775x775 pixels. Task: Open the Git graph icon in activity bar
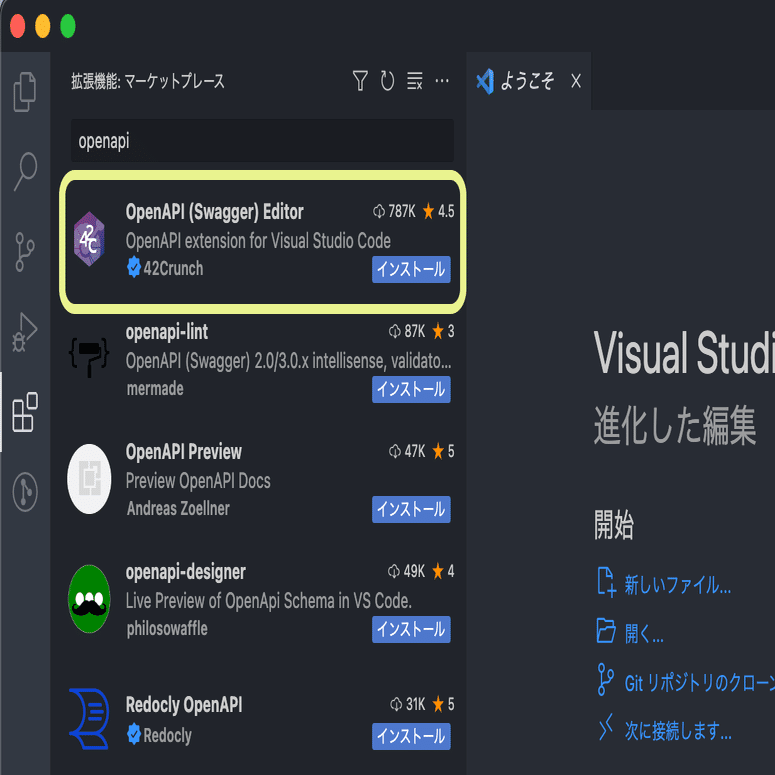tap(25, 492)
